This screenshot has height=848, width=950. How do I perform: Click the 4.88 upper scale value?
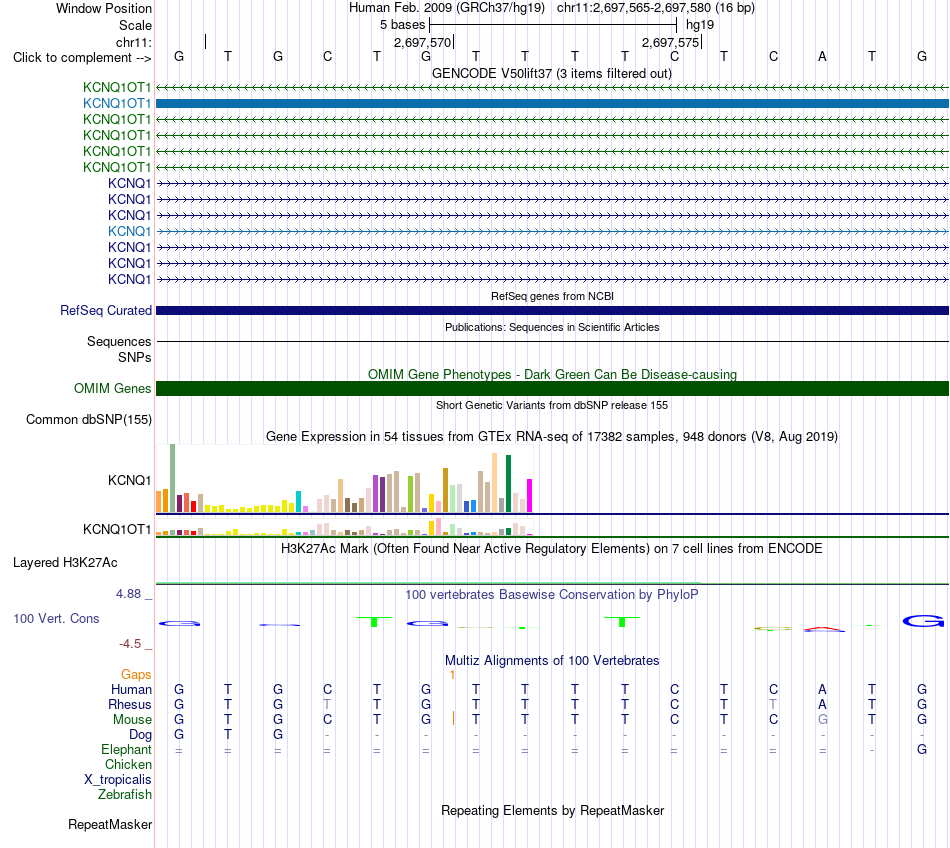(128, 594)
